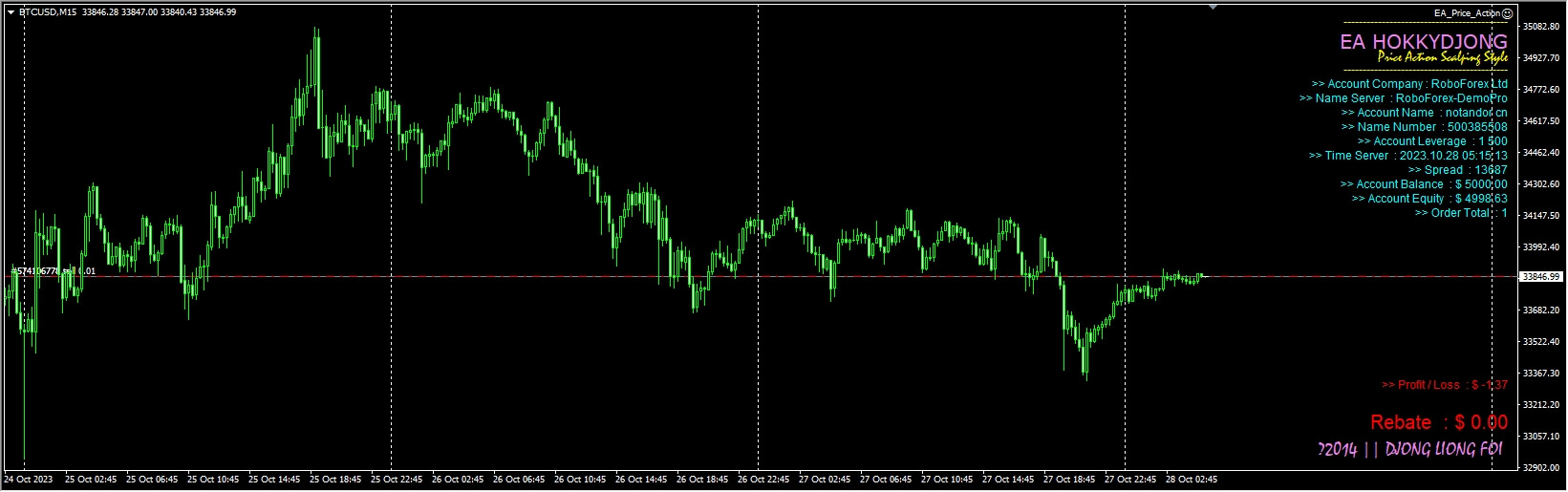
Task: Click the 28 Oct 02:45 time axis label
Action: point(1192,480)
